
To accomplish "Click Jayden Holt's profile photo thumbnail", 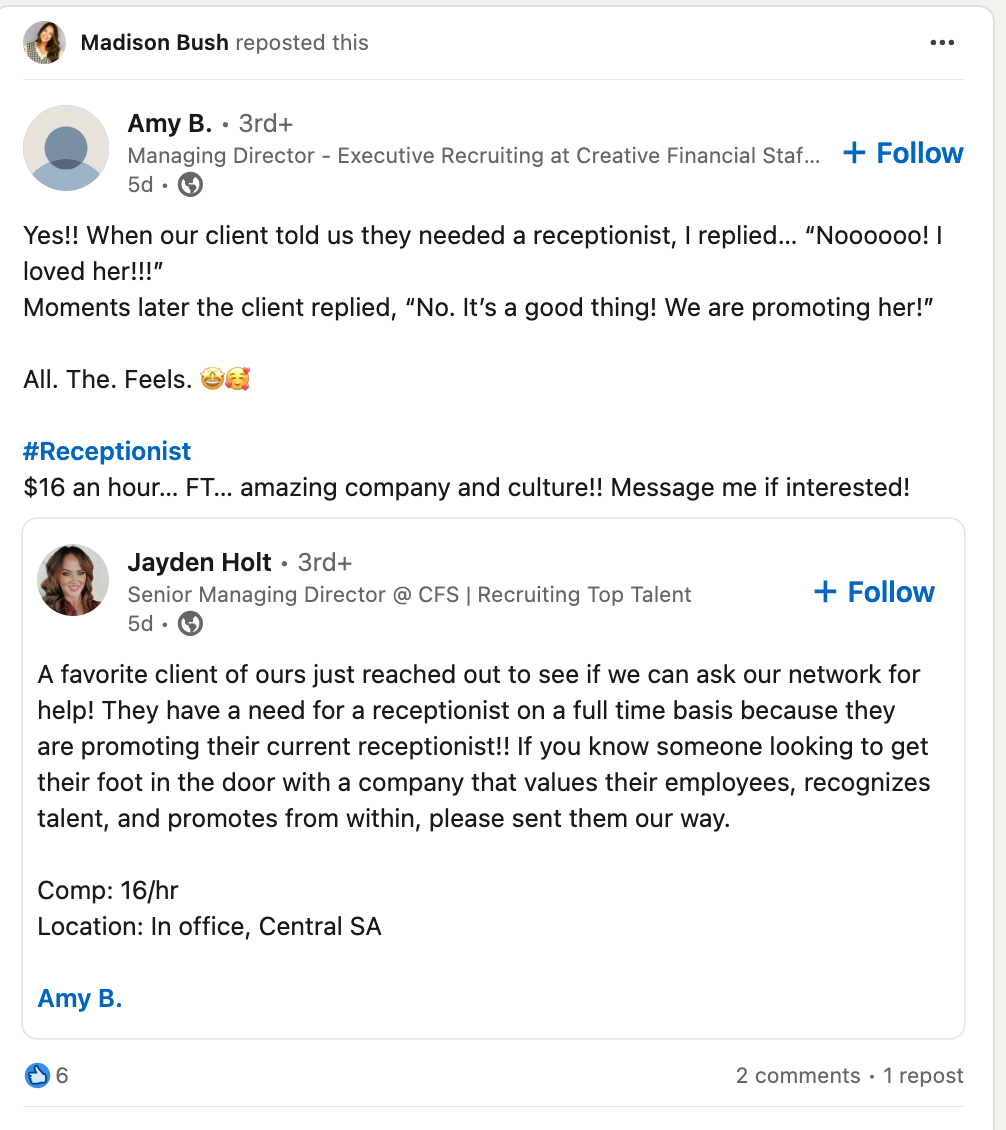I will [73, 581].
